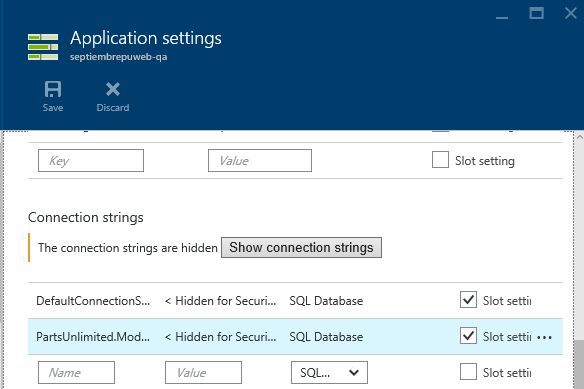This screenshot has width=584, height=389.
Task: Uncheck Slot setting for DefaultConnectionS... row
Action: 468,300
